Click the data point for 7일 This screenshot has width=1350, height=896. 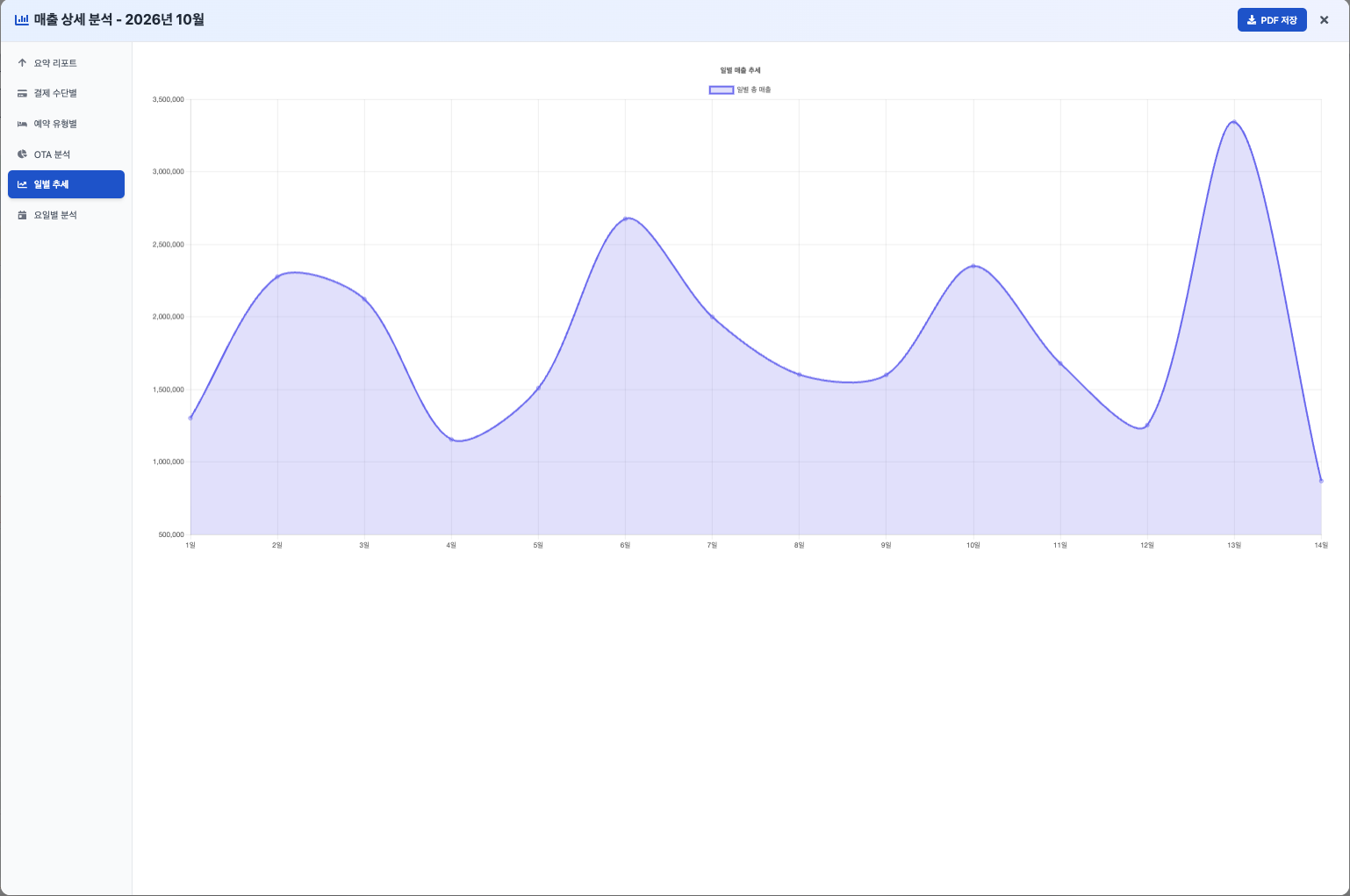712,317
